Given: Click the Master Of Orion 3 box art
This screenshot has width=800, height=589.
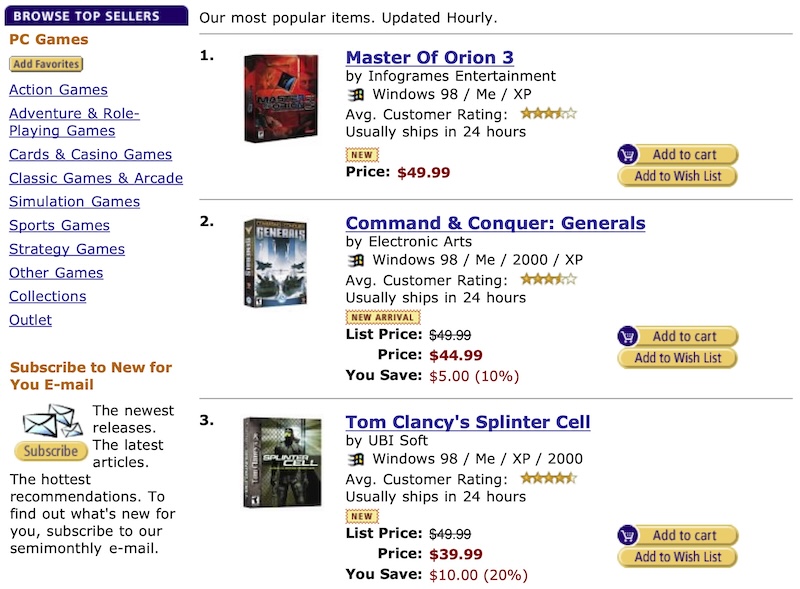Looking at the screenshot, I should pos(281,98).
